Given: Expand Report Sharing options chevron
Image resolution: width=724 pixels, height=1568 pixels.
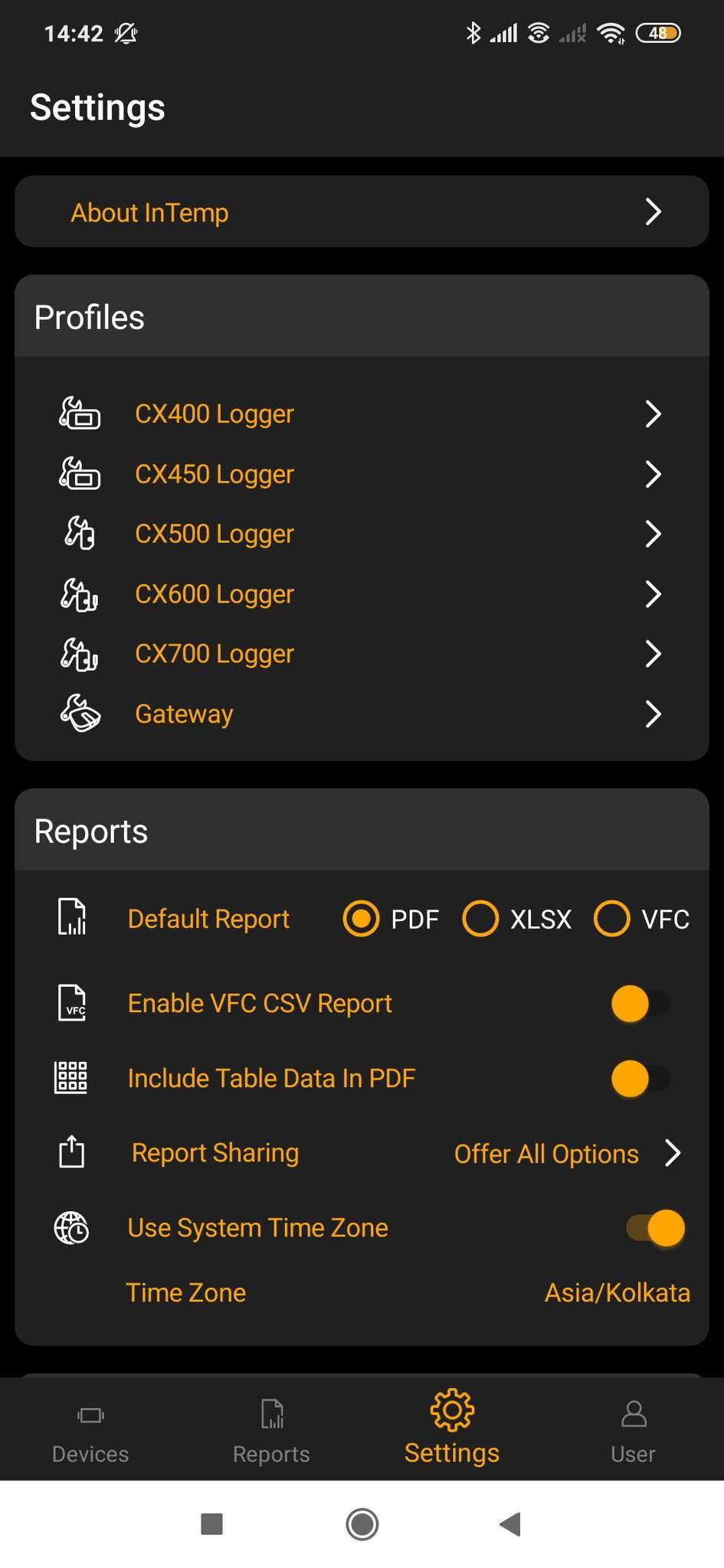Looking at the screenshot, I should tap(673, 1153).
